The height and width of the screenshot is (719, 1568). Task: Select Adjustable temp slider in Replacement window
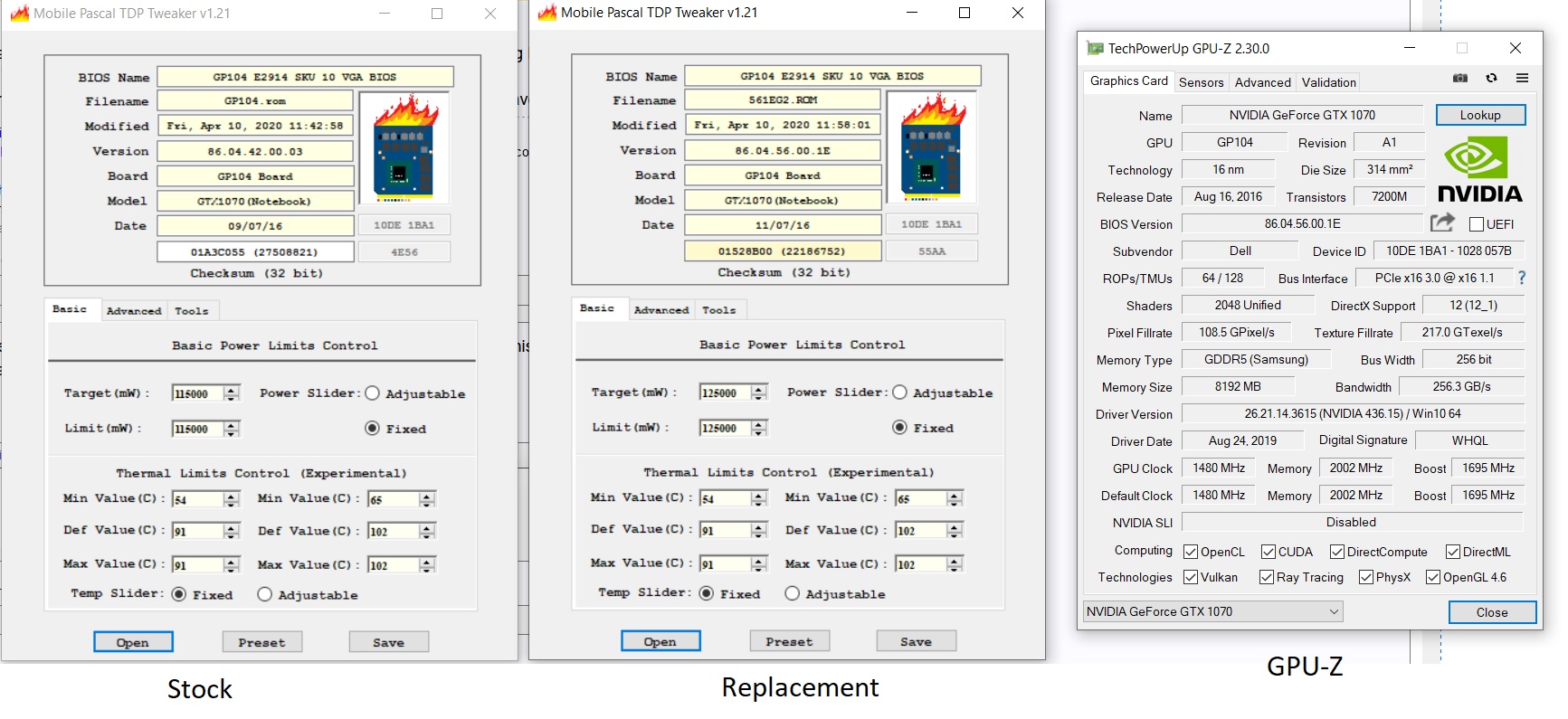pyautogui.click(x=792, y=593)
